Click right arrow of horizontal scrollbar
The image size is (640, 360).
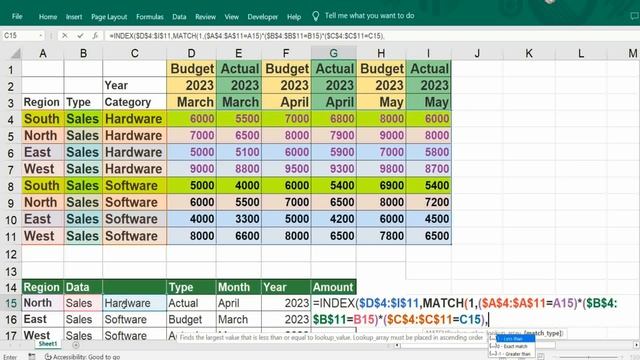pyautogui.click(x=636, y=345)
